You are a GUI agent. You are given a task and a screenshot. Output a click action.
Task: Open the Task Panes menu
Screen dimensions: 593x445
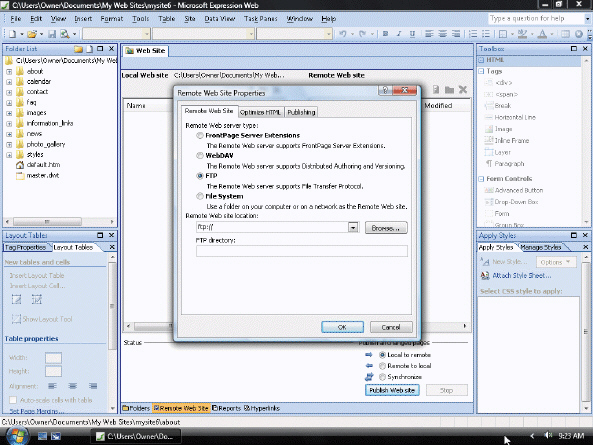point(261,19)
